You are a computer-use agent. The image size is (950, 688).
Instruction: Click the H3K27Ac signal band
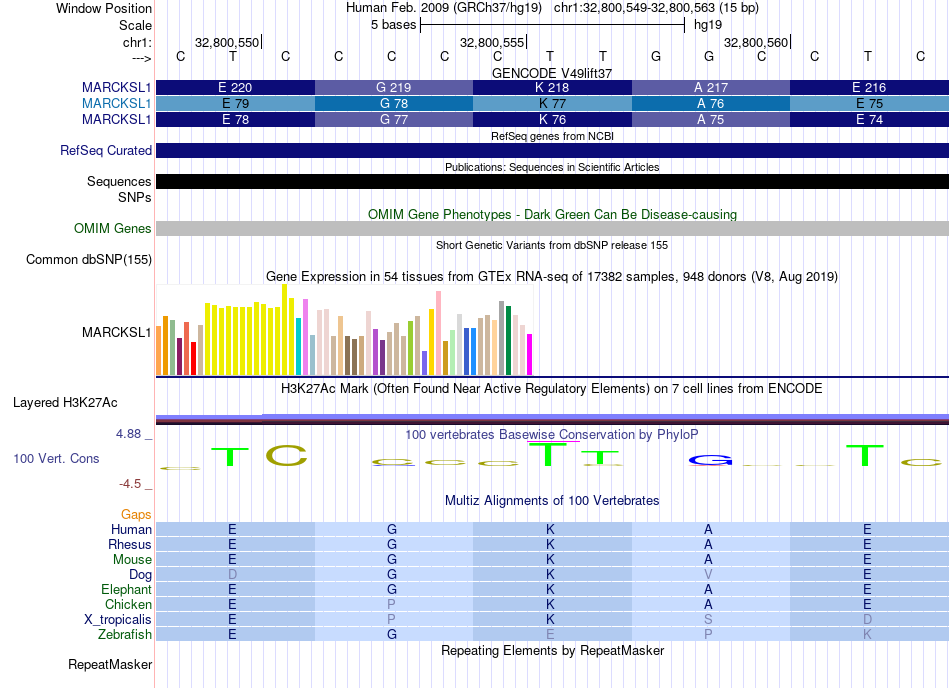[553, 419]
